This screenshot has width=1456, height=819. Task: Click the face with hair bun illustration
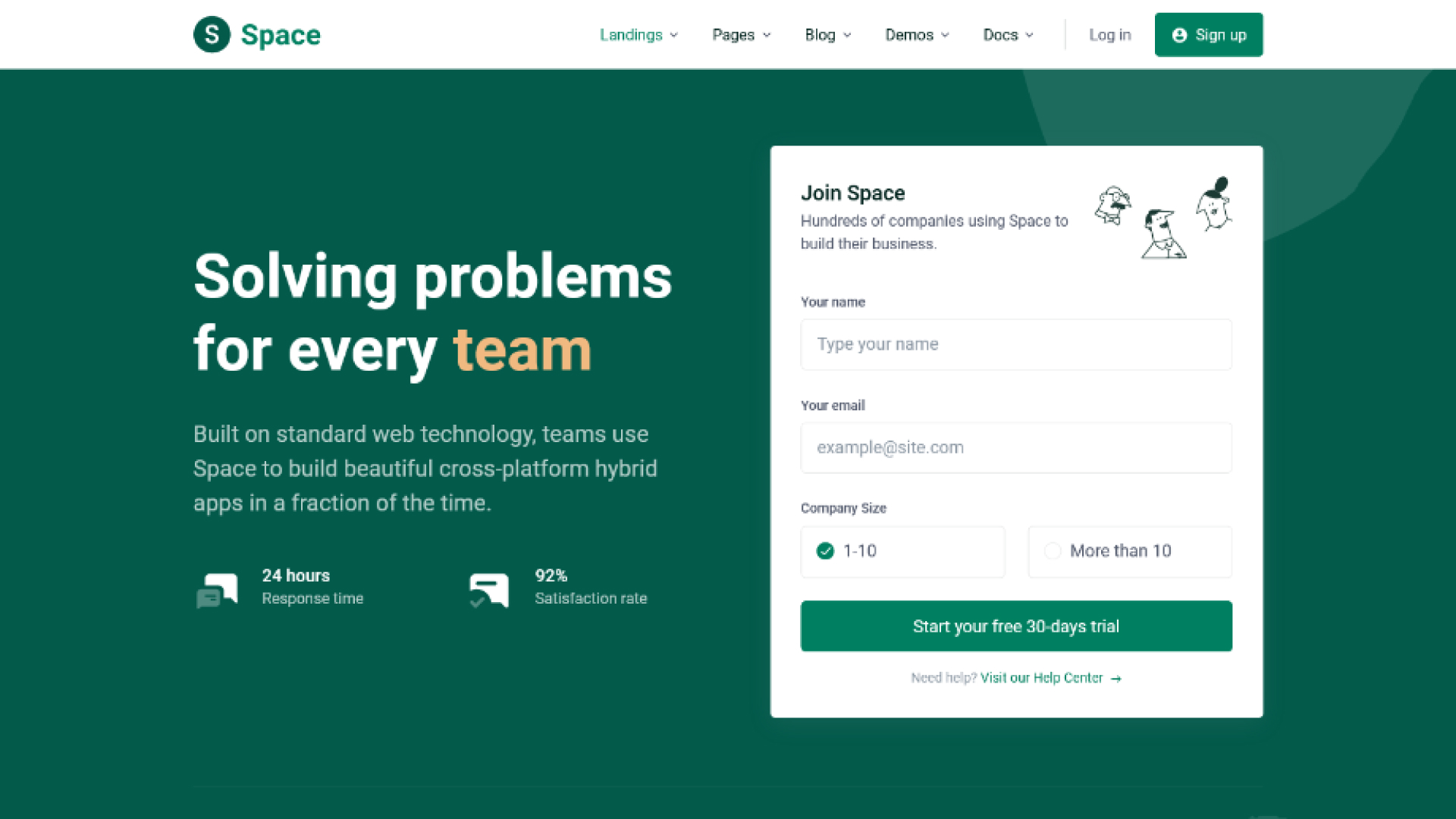coord(1214,204)
